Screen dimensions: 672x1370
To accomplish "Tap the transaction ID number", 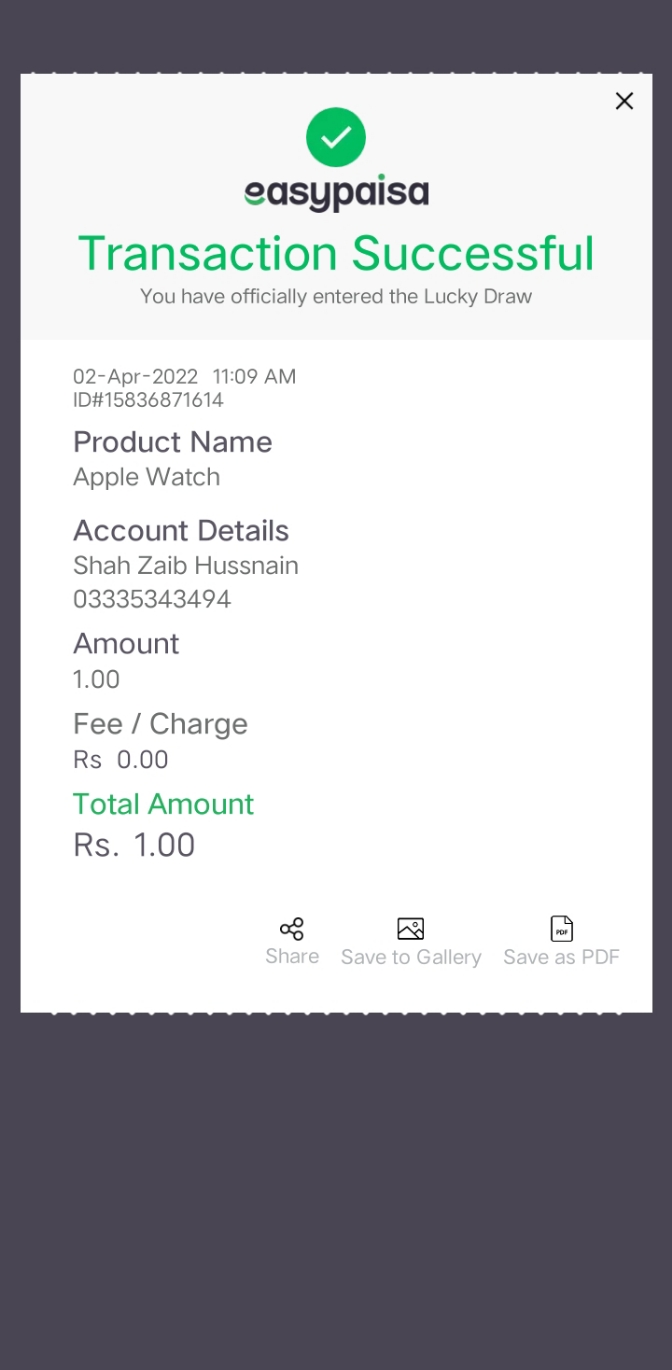I will (x=148, y=400).
